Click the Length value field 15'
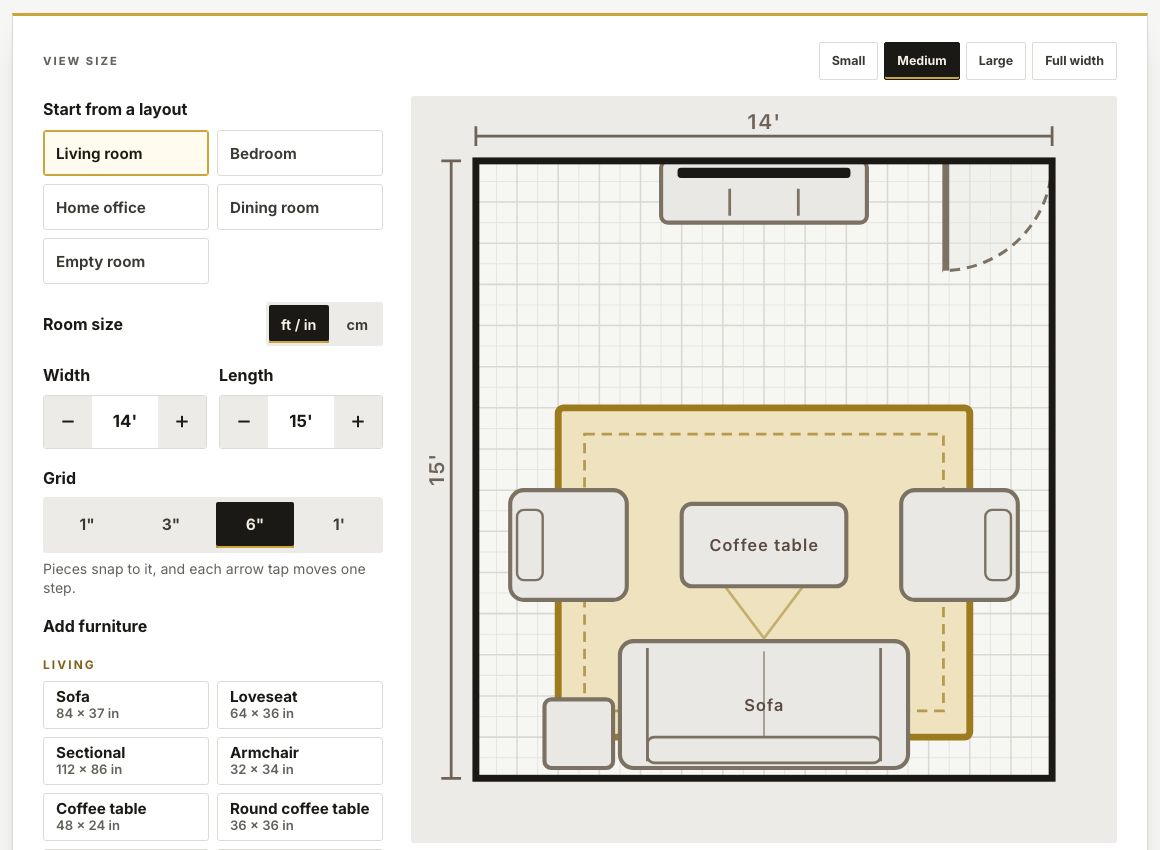The image size is (1160, 850). [300, 422]
